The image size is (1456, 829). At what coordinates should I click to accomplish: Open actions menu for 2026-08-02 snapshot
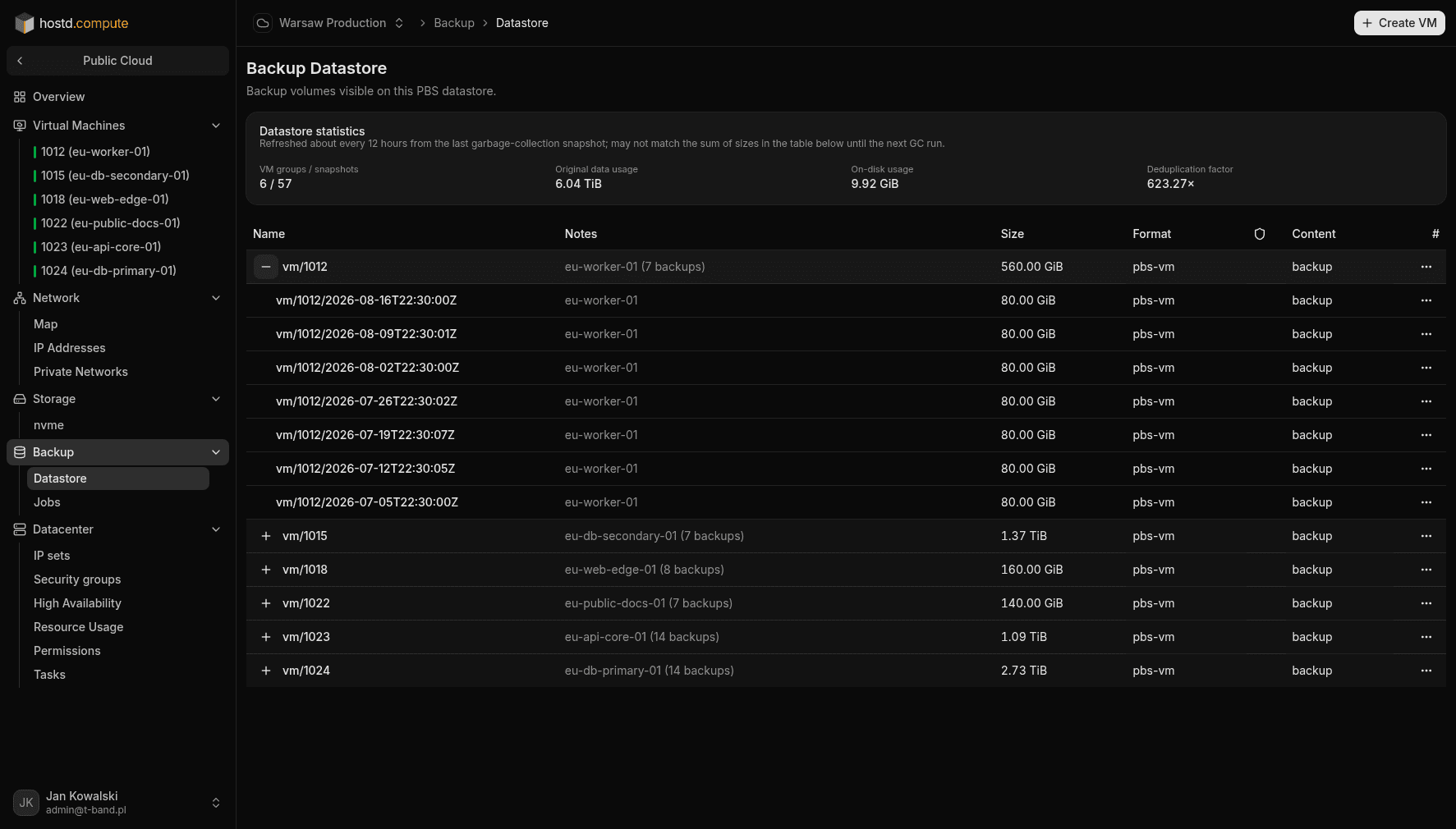click(1426, 368)
